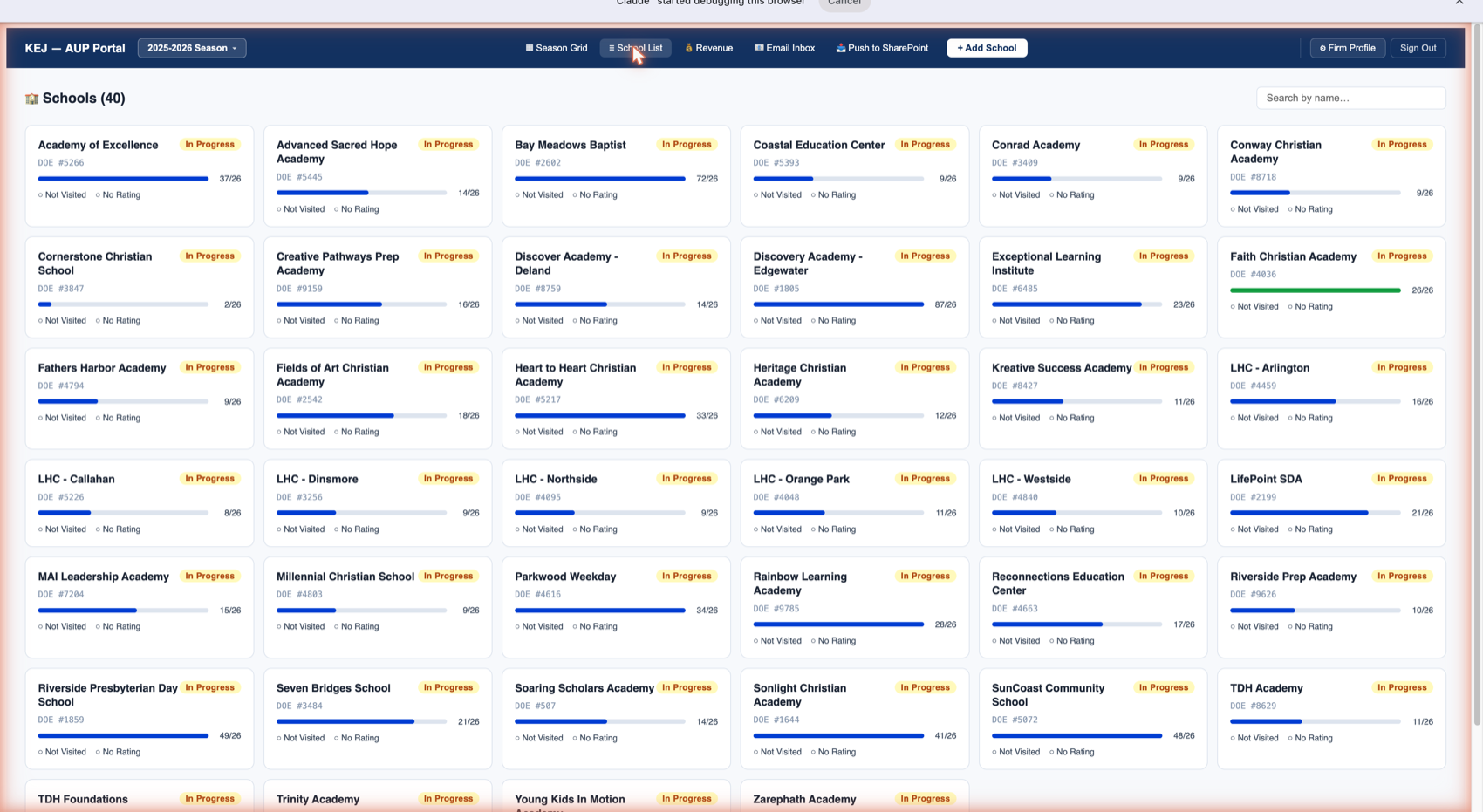This screenshot has height=812, width=1483.
Task: Open Riverside Presbyterian Day School card
Action: (x=140, y=719)
